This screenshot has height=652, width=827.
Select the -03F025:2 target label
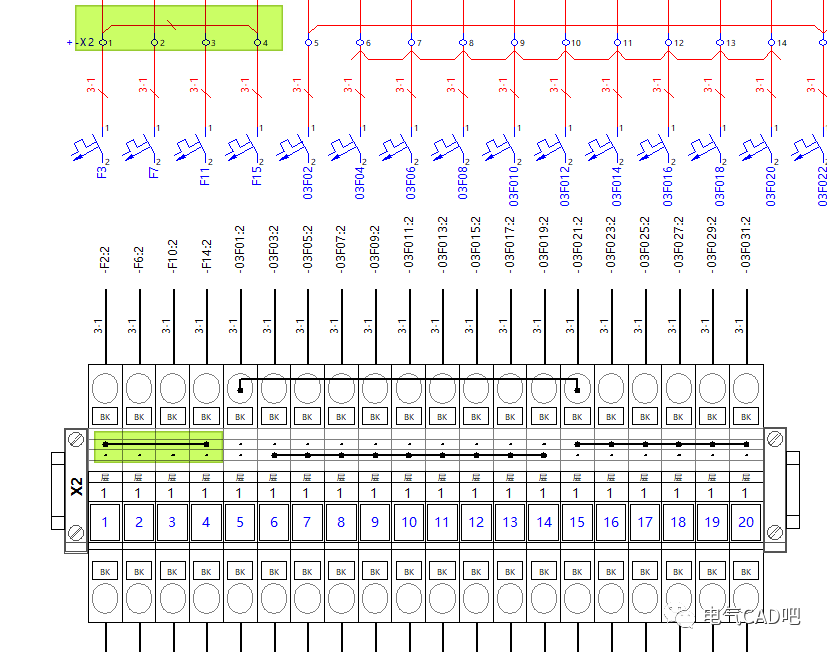(x=645, y=245)
